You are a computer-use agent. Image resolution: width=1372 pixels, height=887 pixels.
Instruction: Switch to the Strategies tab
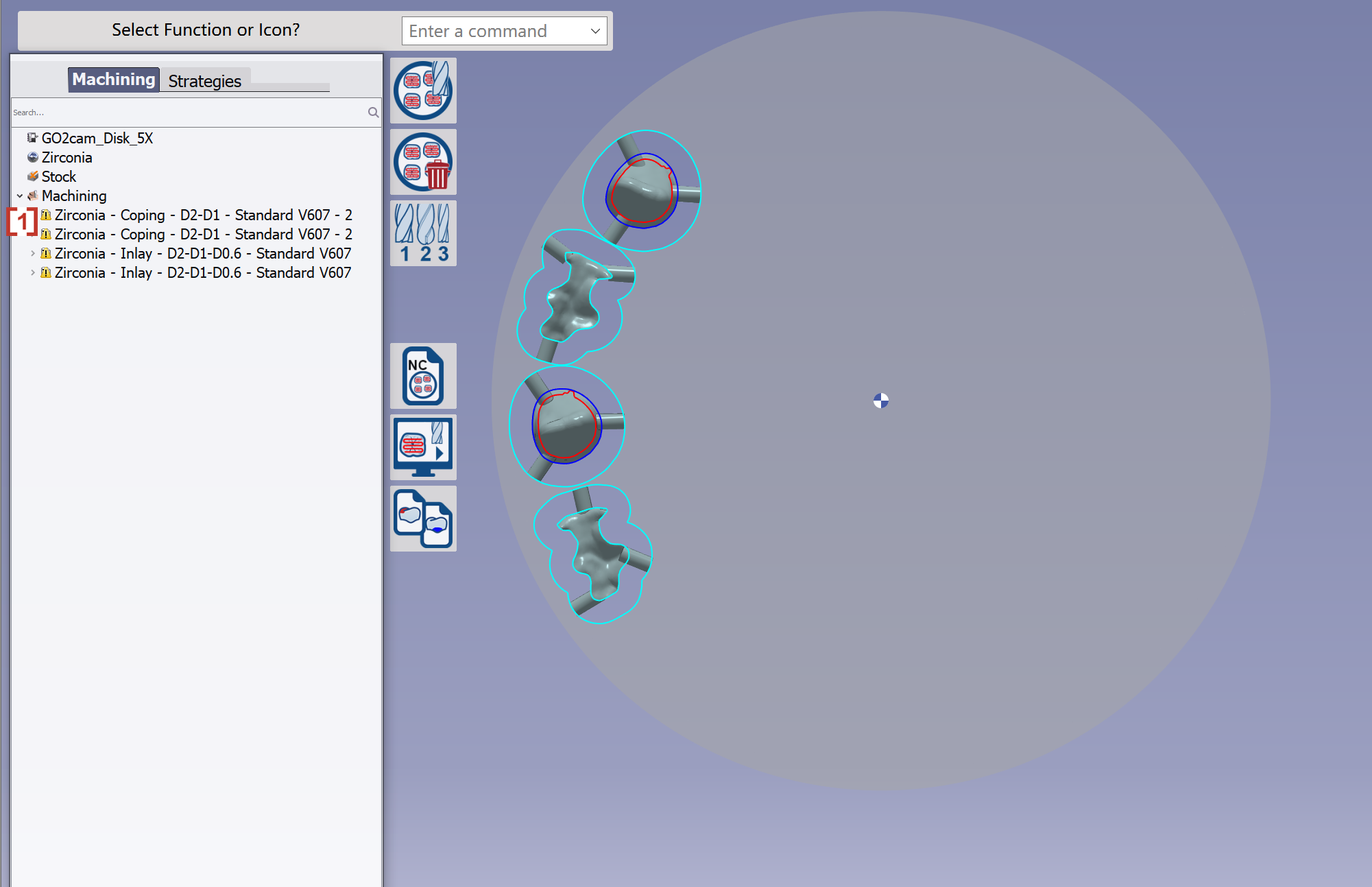[205, 81]
